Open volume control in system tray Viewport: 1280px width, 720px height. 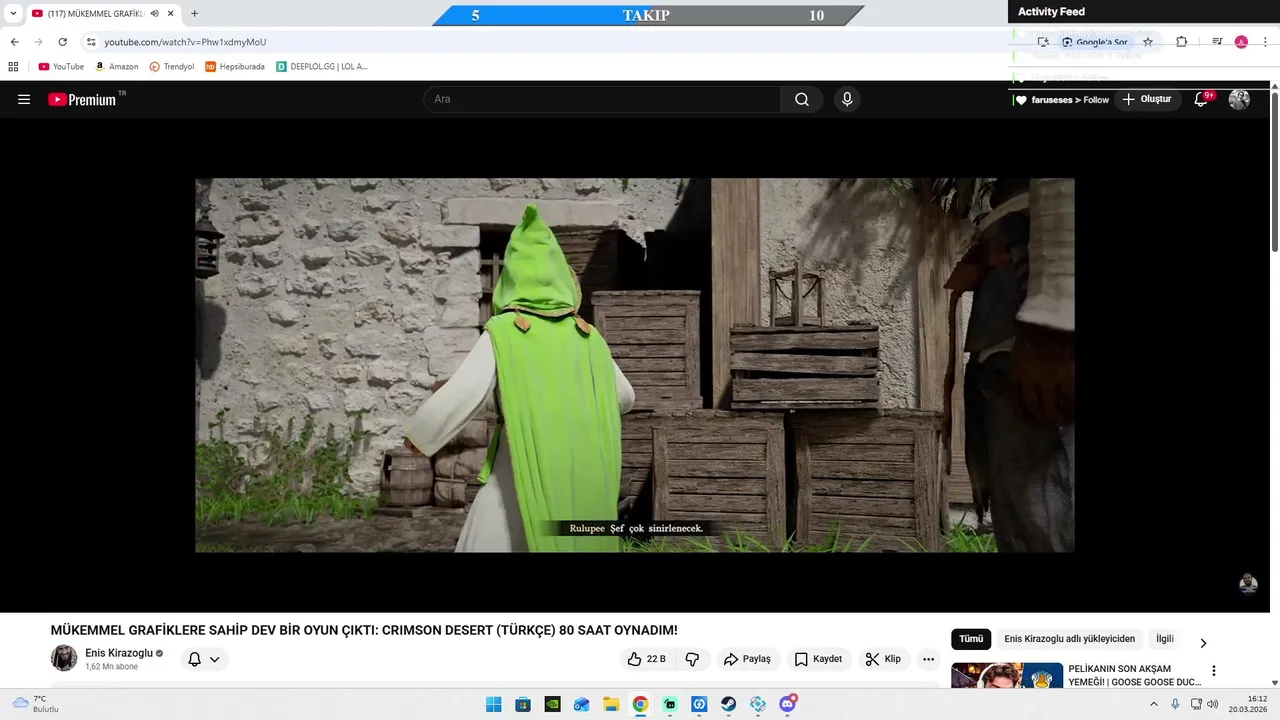tap(1212, 704)
